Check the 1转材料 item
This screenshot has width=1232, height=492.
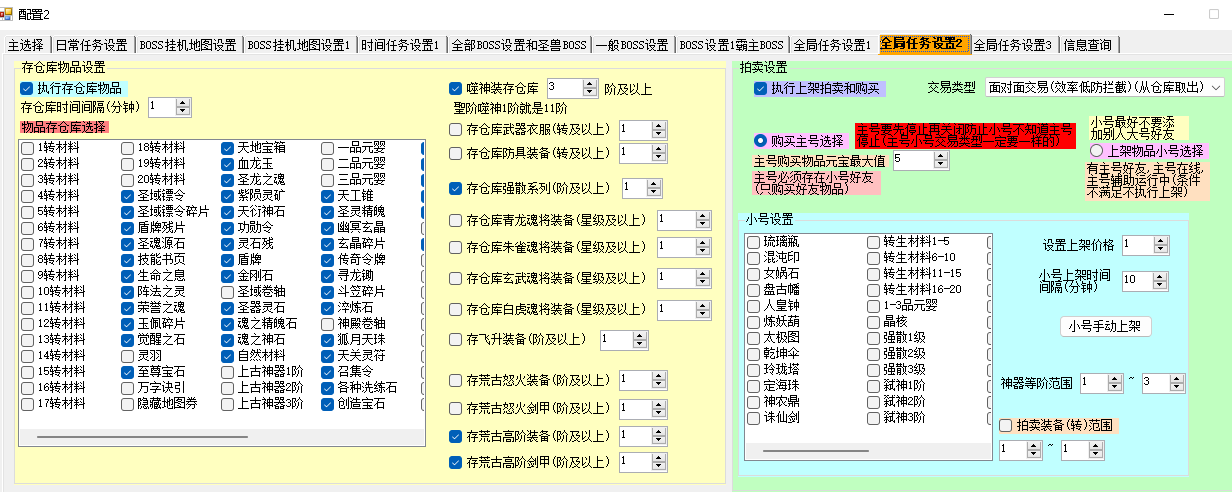pyautogui.click(x=28, y=148)
